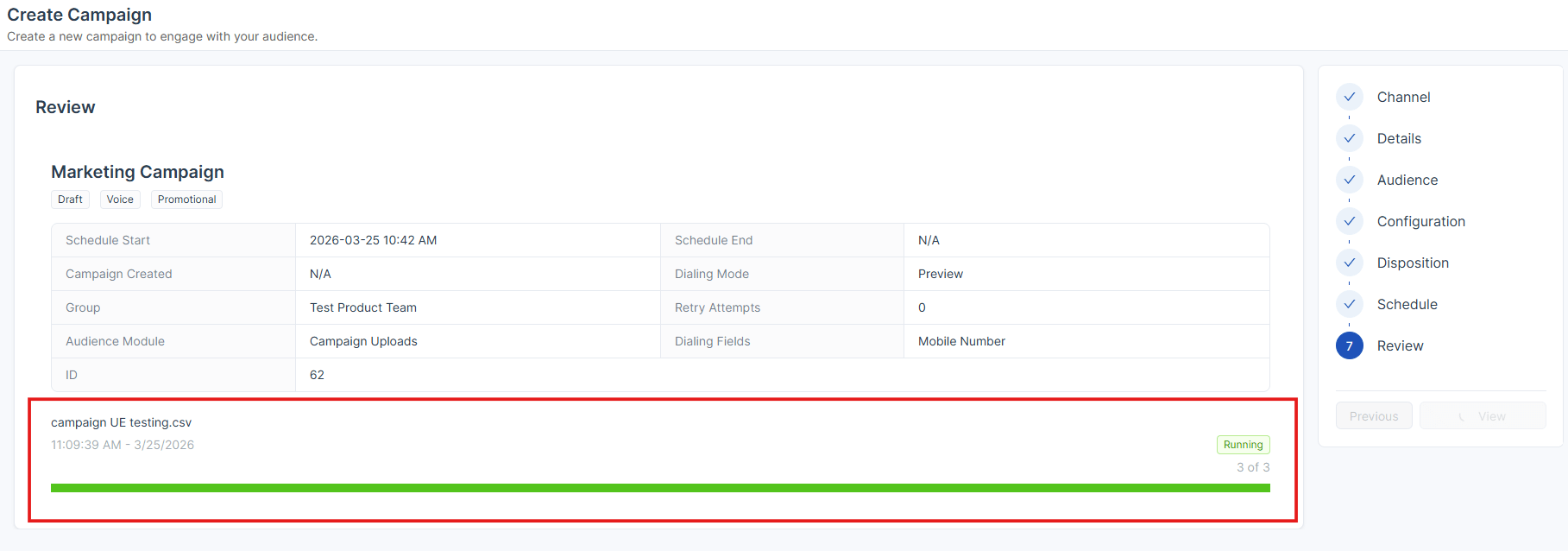The height and width of the screenshot is (551, 1568).
Task: Click the Details step checkmark icon
Action: click(1349, 138)
